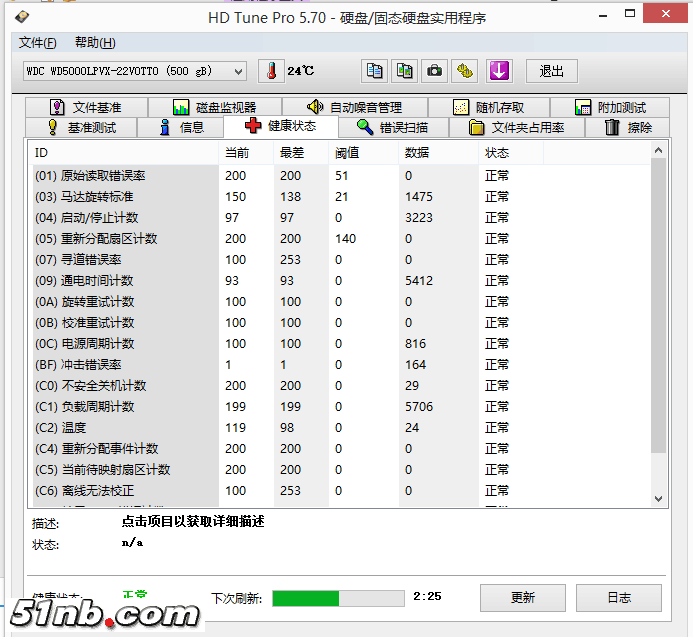Open the options wrench icon

[x=466, y=71]
